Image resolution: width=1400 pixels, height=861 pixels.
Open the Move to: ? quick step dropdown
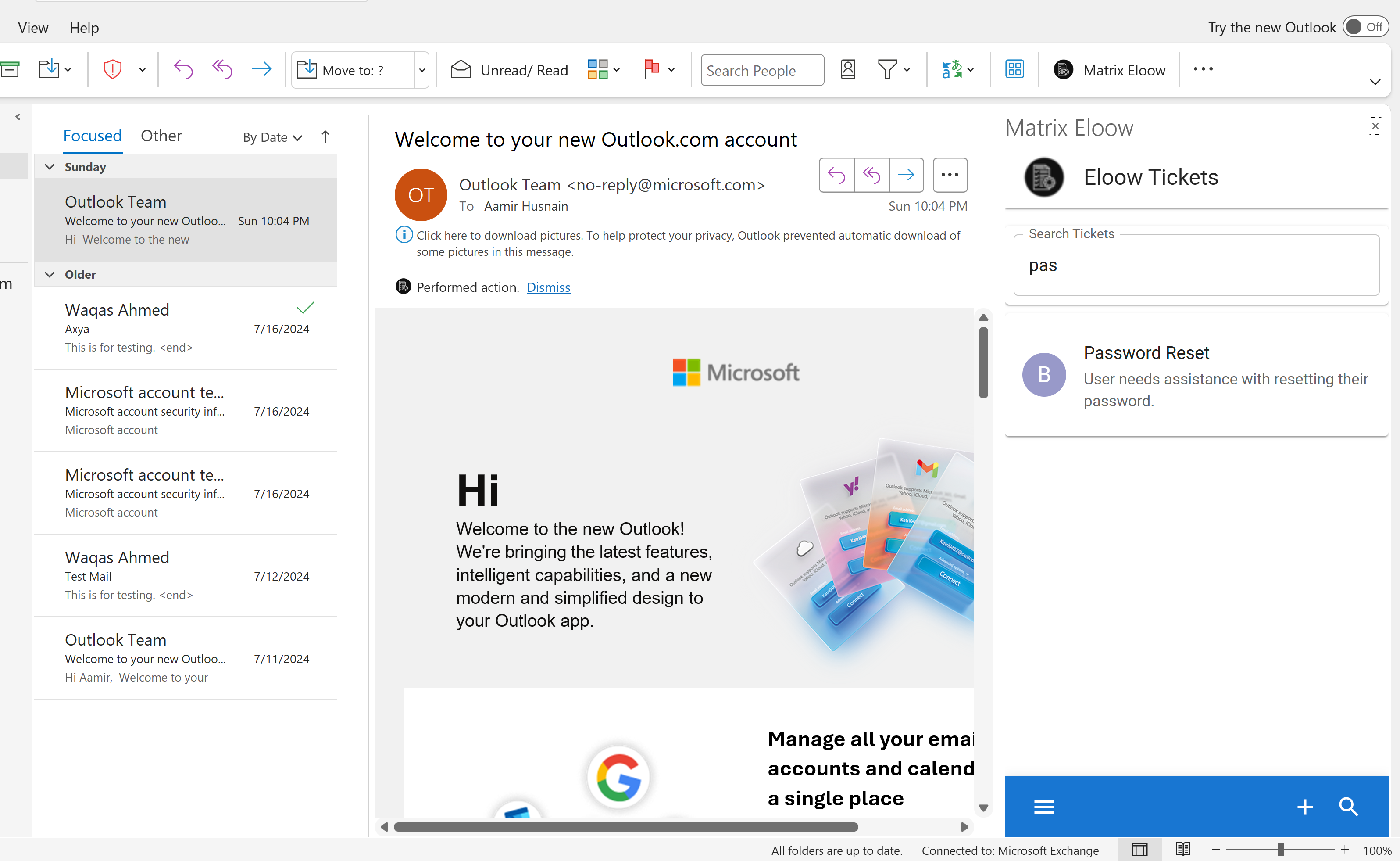(421, 70)
